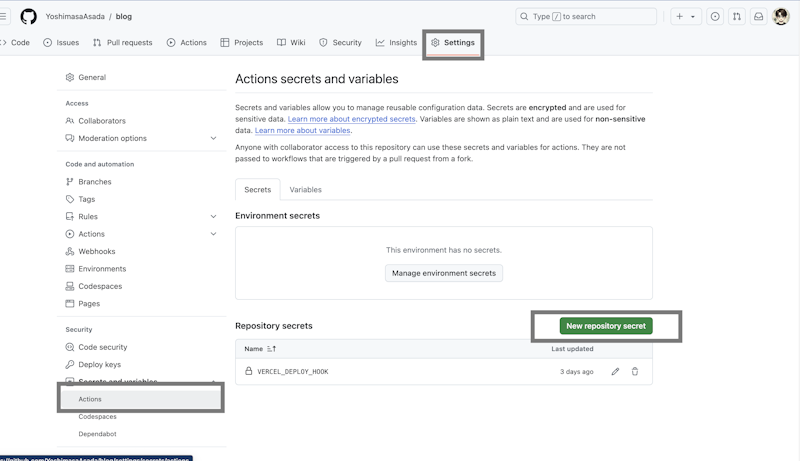This screenshot has width=800, height=461.
Task: Switch to the Variables tab
Action: pos(305,189)
